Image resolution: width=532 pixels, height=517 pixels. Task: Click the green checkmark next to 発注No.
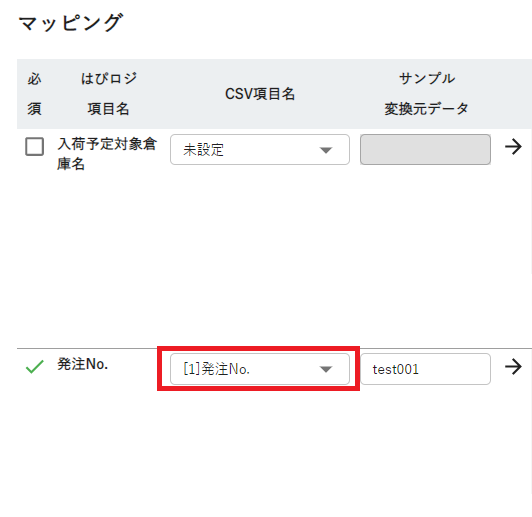35,367
